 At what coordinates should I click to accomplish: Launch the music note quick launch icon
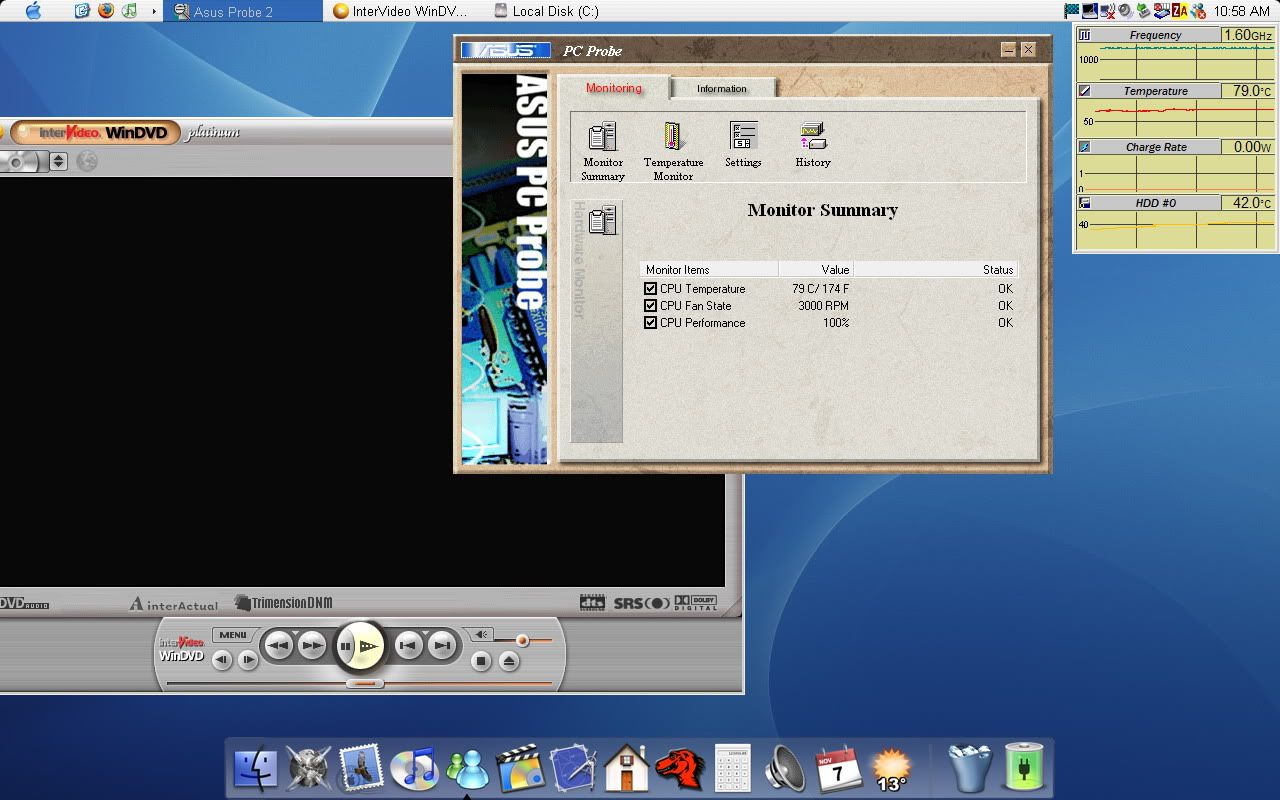pyautogui.click(x=129, y=11)
